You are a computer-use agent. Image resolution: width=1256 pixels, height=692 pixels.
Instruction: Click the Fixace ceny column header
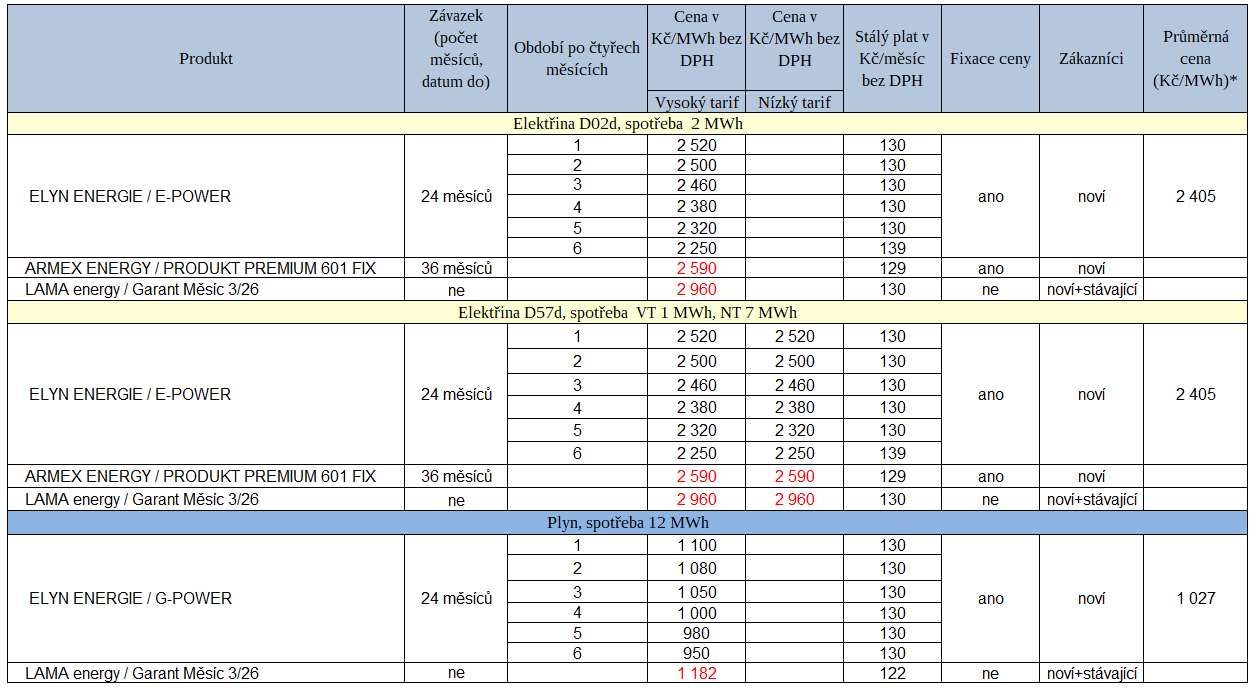[x=990, y=59]
